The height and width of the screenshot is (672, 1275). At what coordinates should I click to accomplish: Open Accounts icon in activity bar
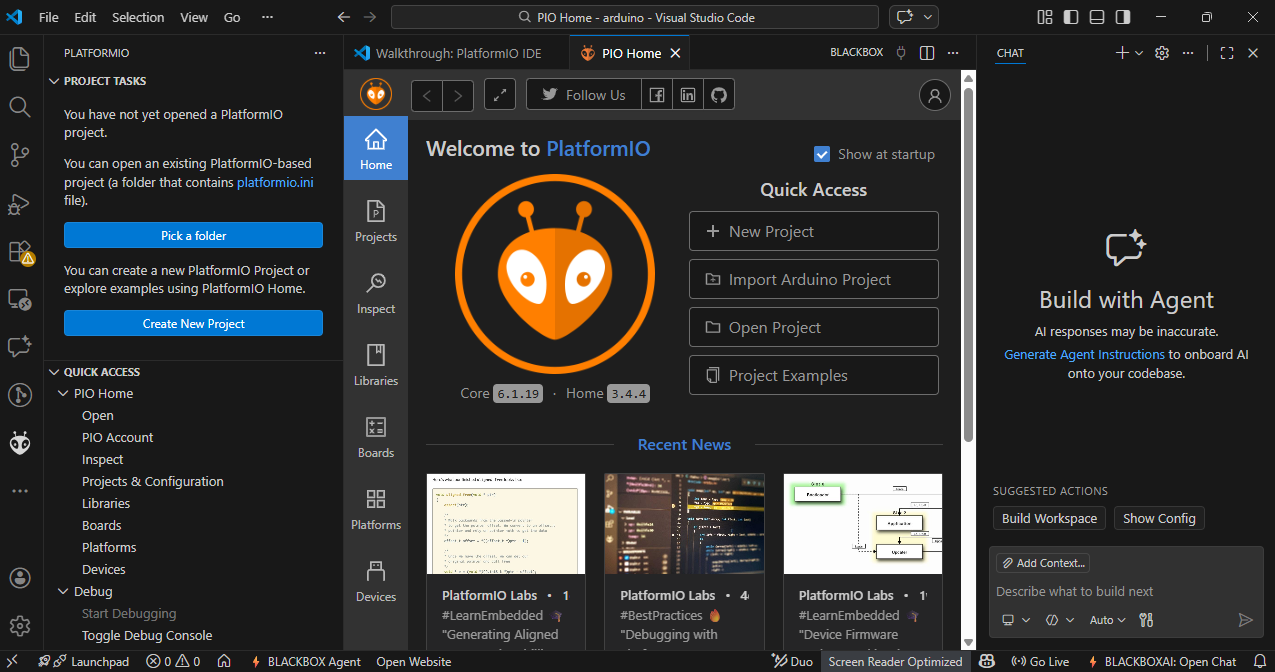[20, 578]
